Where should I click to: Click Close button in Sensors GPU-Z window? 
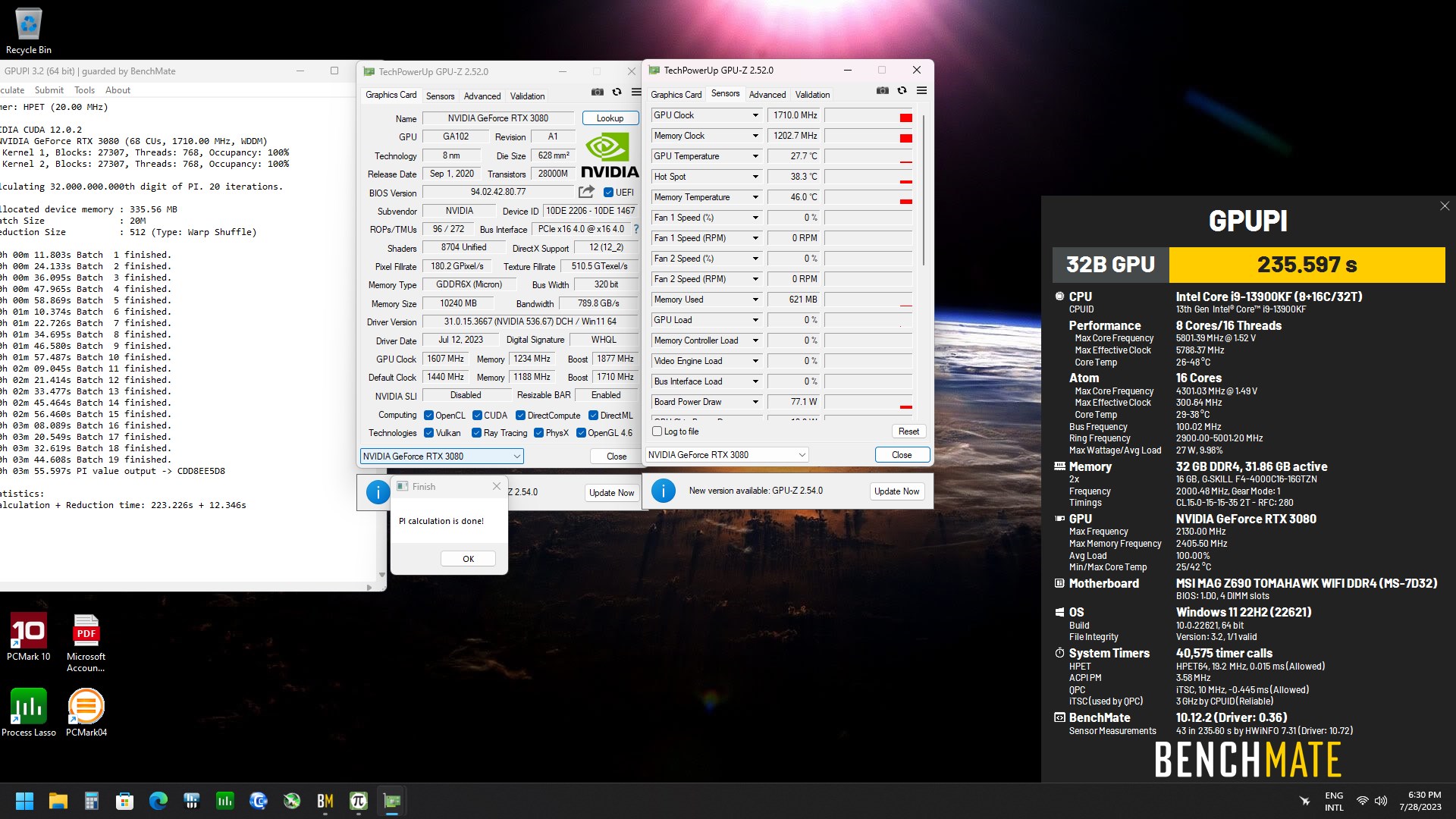tap(902, 455)
